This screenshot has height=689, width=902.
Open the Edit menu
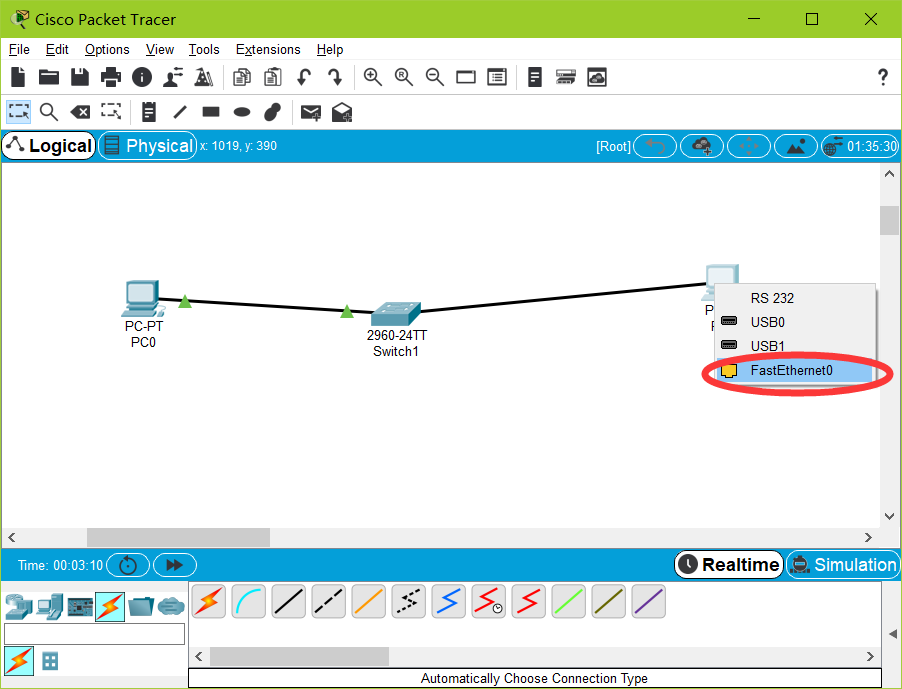click(x=57, y=49)
